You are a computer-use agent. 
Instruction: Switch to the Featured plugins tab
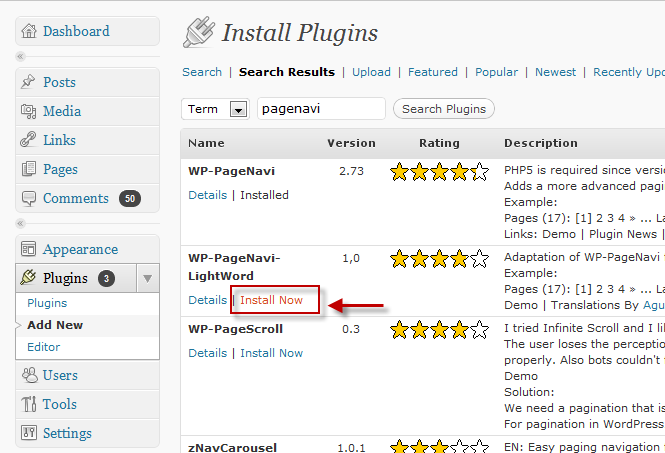pos(433,72)
